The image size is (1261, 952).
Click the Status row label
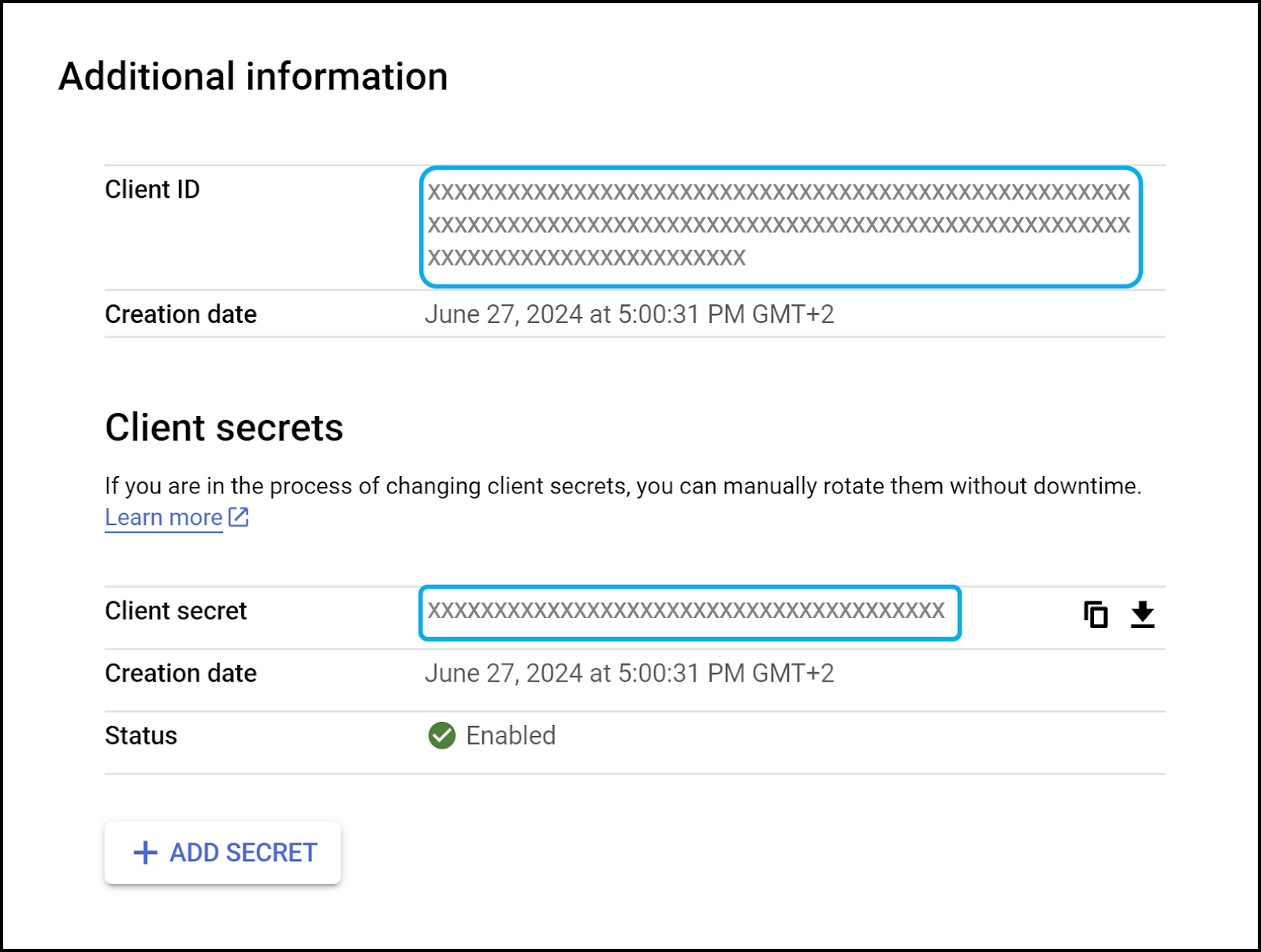pos(140,735)
